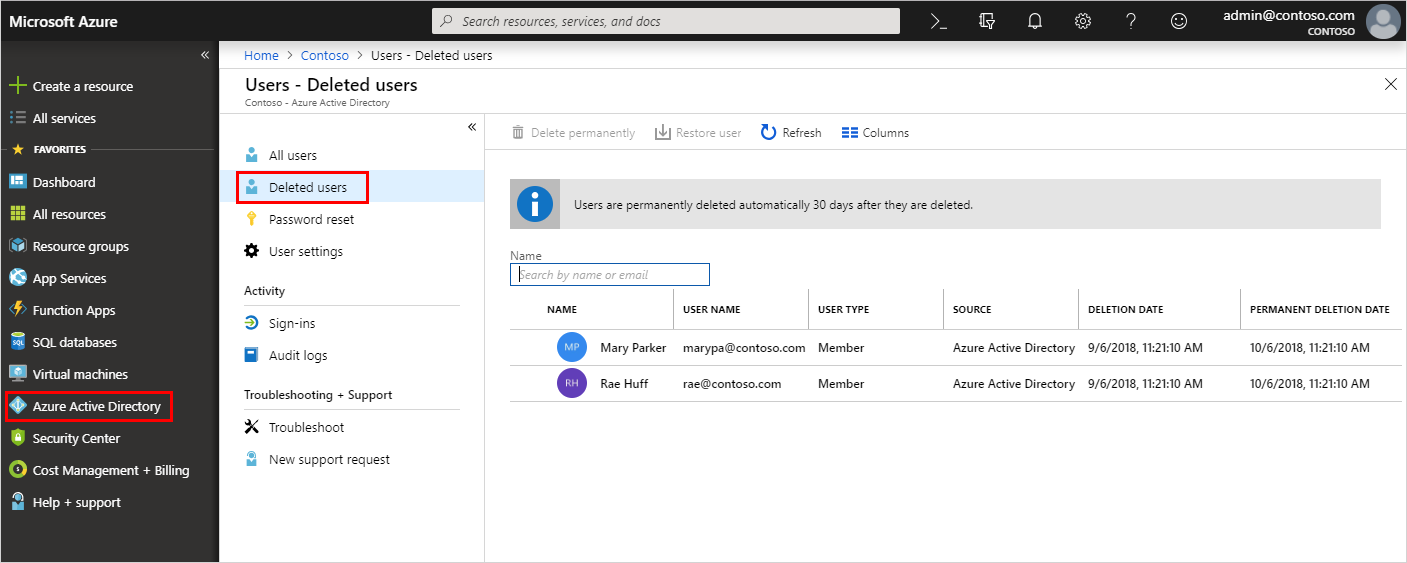Click marypa@contoso.com user name cell
The width and height of the screenshot is (1407, 563).
tap(744, 348)
